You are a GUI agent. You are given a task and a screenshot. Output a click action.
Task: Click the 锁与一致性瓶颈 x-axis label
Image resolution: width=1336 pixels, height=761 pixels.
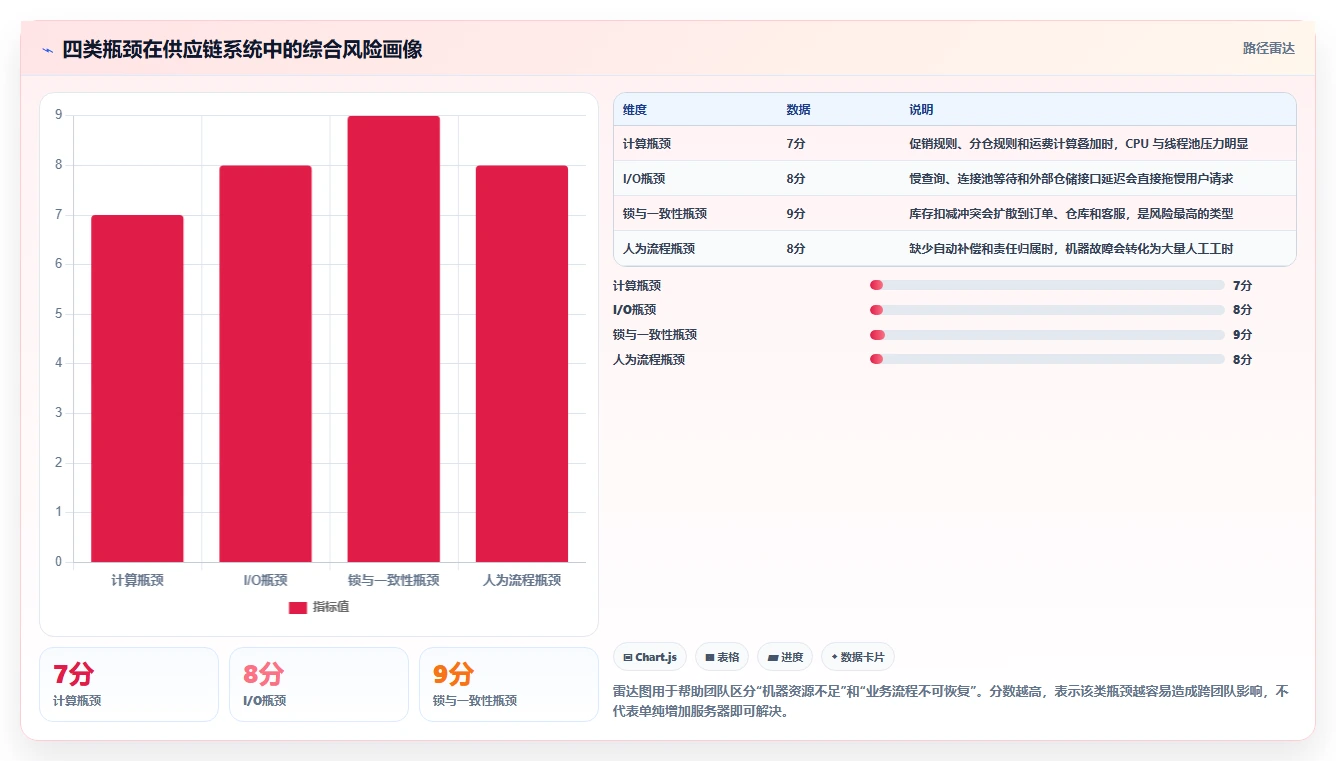coord(394,580)
